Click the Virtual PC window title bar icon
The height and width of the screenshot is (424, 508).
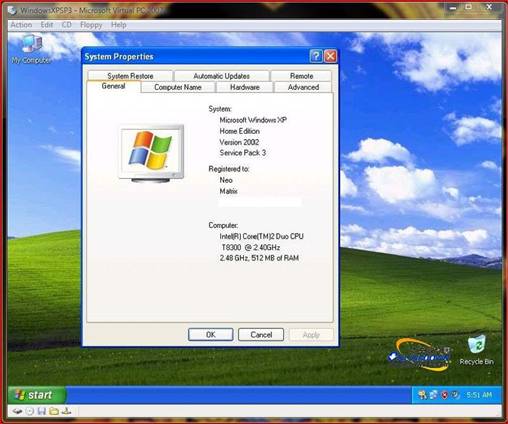tap(12, 10)
